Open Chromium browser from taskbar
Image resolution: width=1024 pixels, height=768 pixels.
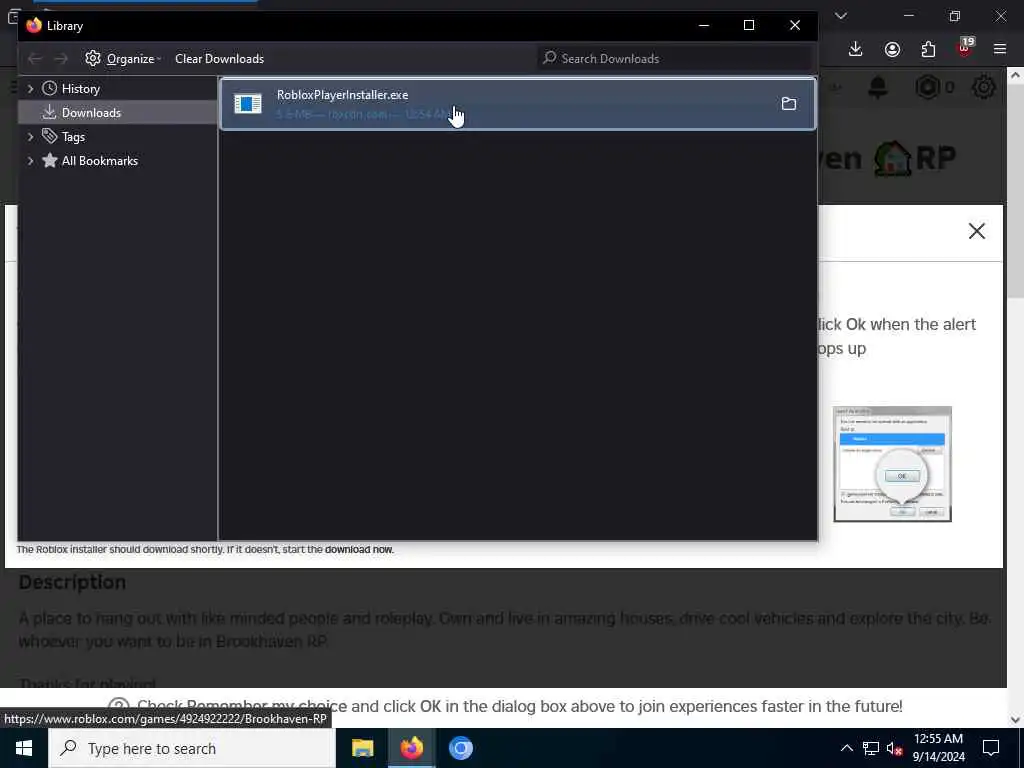click(x=460, y=748)
